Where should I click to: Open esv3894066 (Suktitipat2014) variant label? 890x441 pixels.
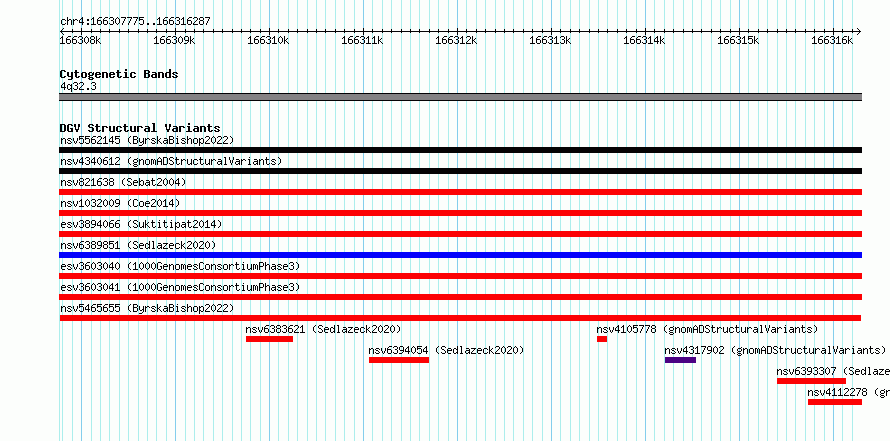(x=141, y=224)
